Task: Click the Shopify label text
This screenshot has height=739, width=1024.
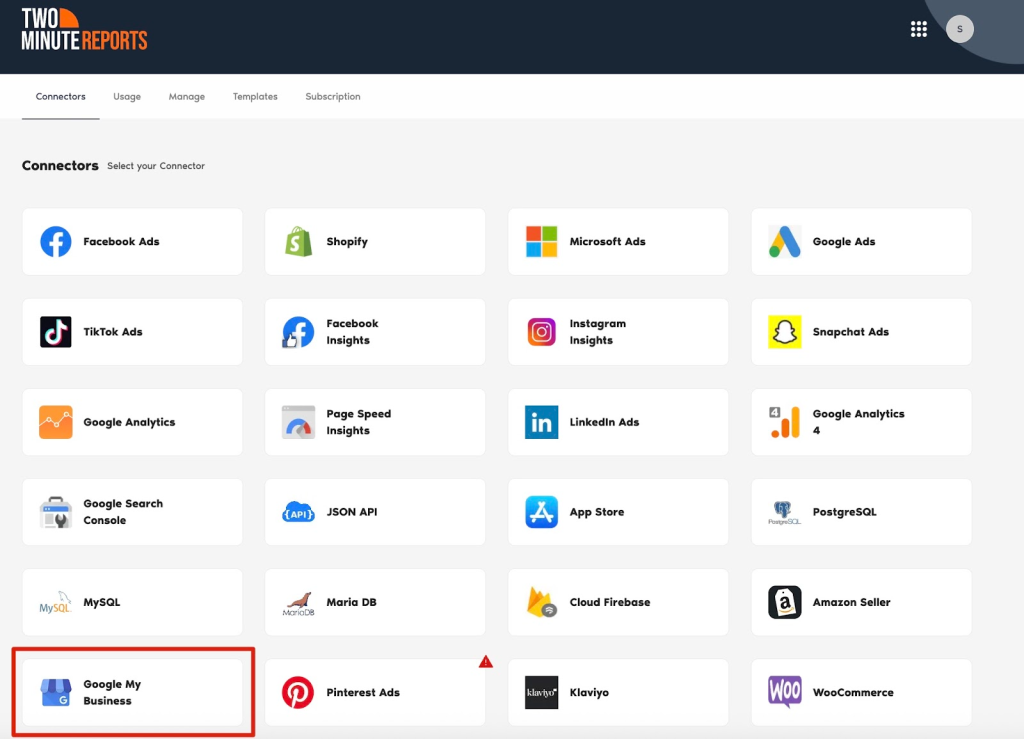Action: coord(347,242)
